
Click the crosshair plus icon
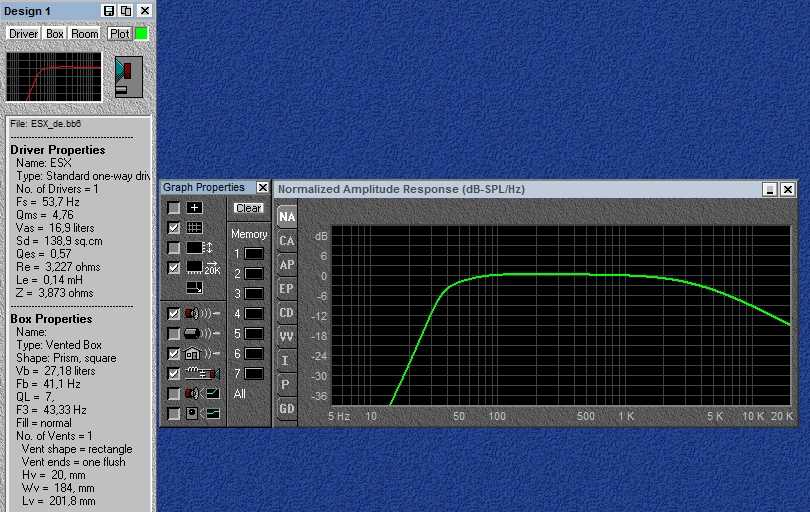194,208
